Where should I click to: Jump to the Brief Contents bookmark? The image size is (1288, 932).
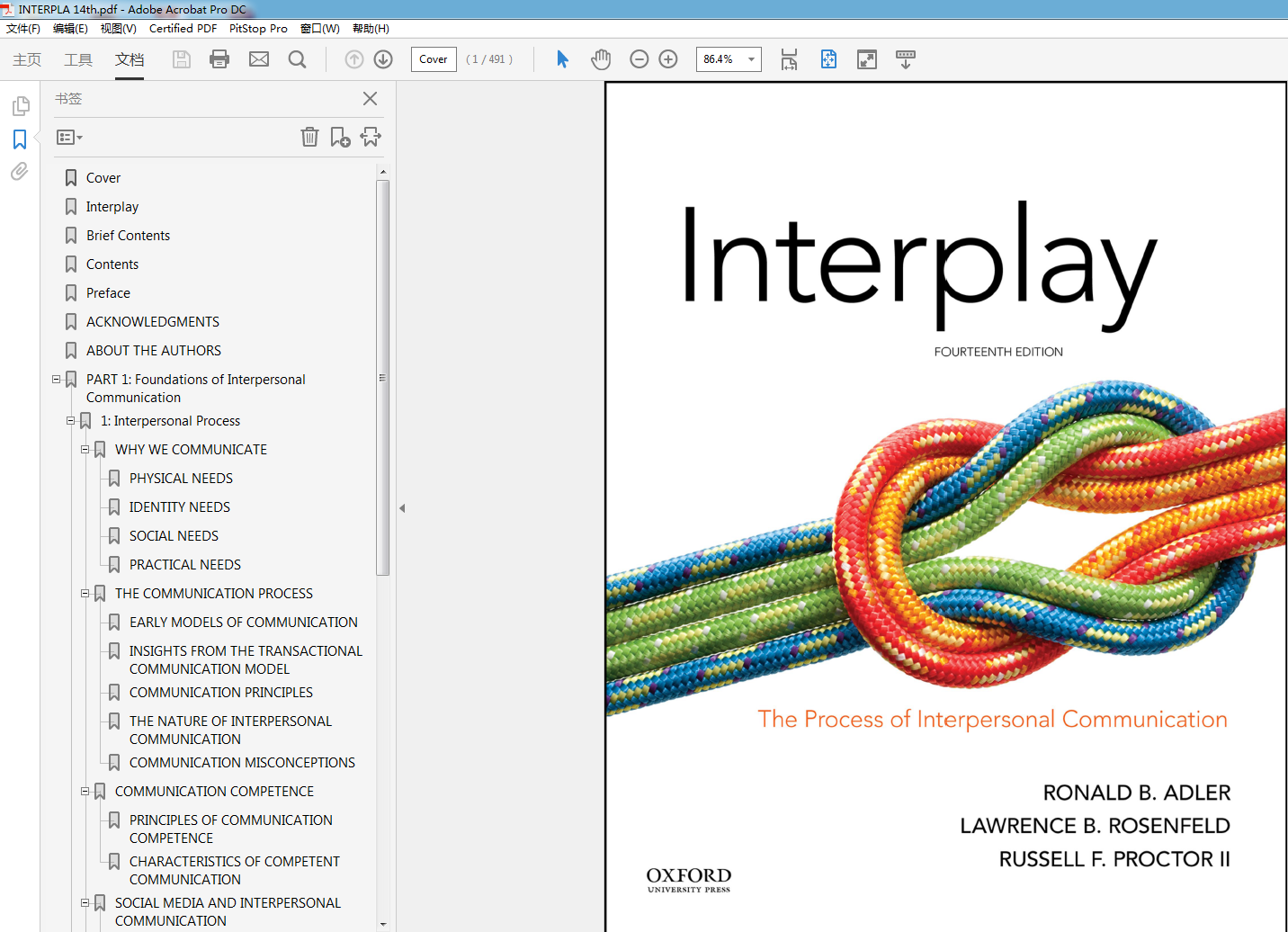point(128,236)
